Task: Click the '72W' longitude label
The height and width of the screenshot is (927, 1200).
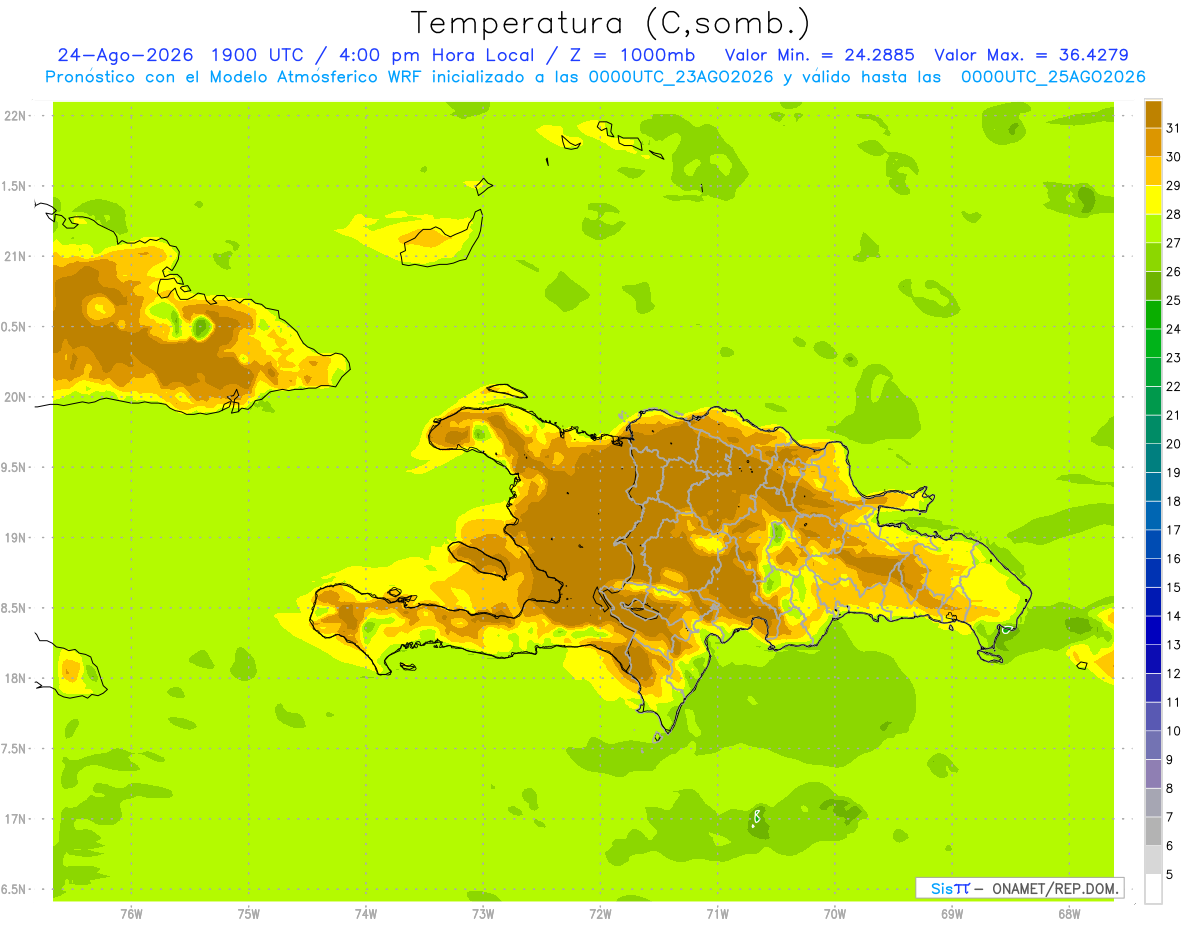Action: pyautogui.click(x=601, y=913)
